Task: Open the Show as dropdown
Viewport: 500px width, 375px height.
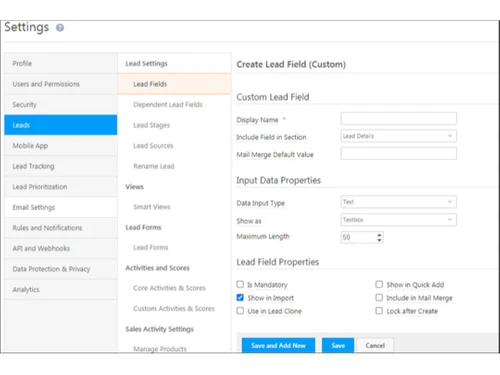Action: tap(399, 220)
